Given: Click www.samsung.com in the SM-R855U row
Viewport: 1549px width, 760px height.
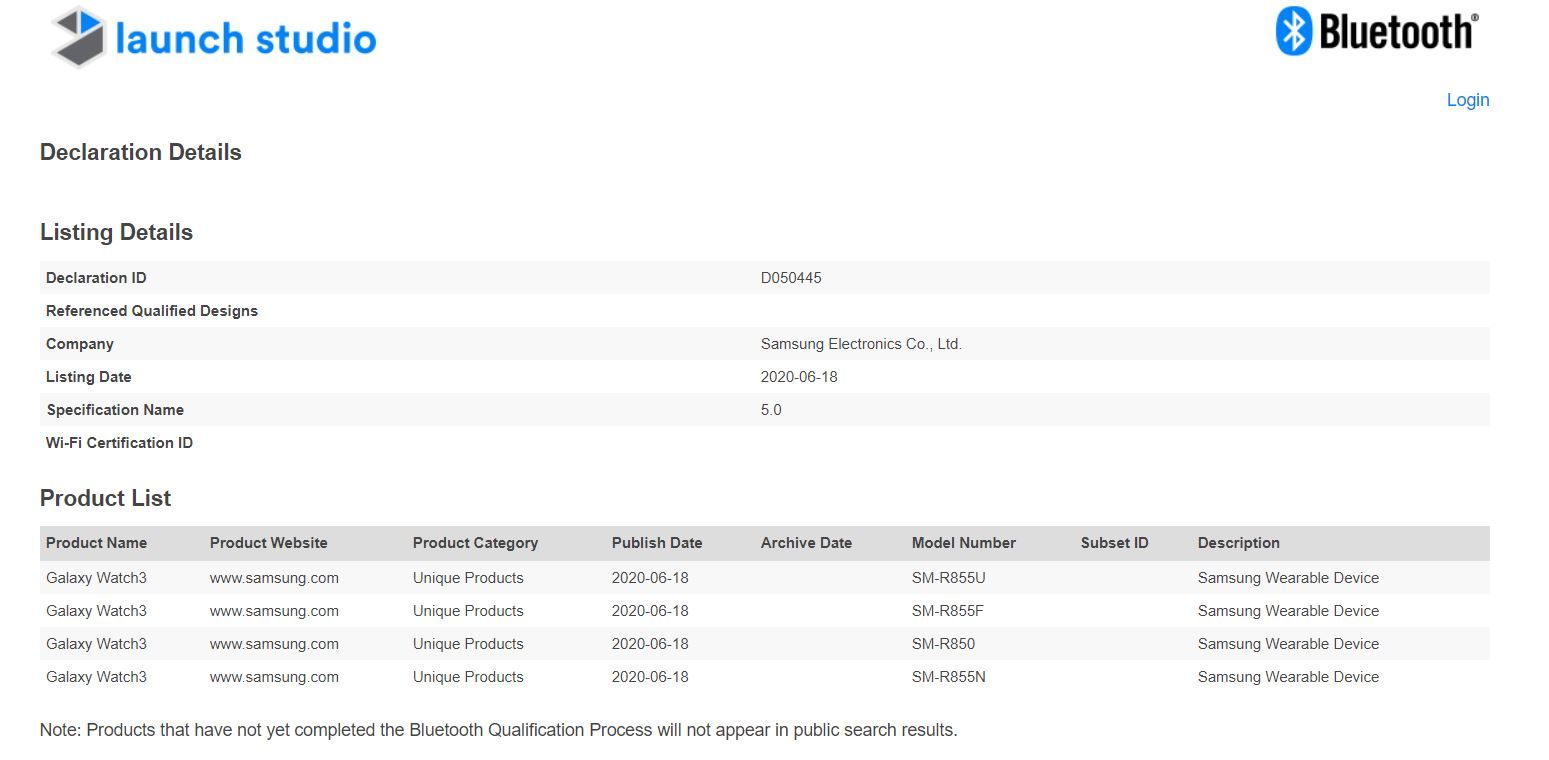Looking at the screenshot, I should pos(274,578).
